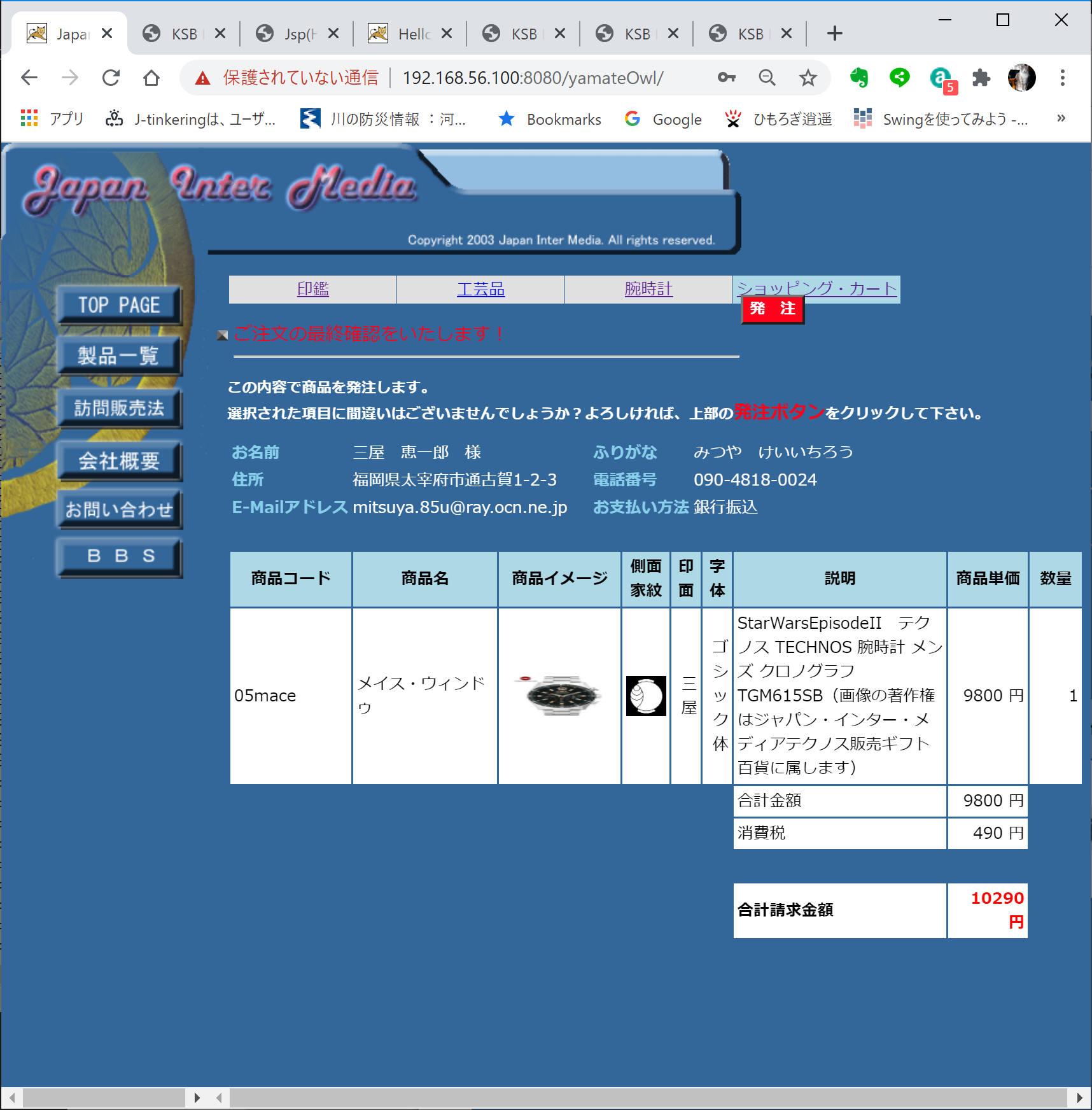Open a new tab with the plus button

(x=835, y=33)
